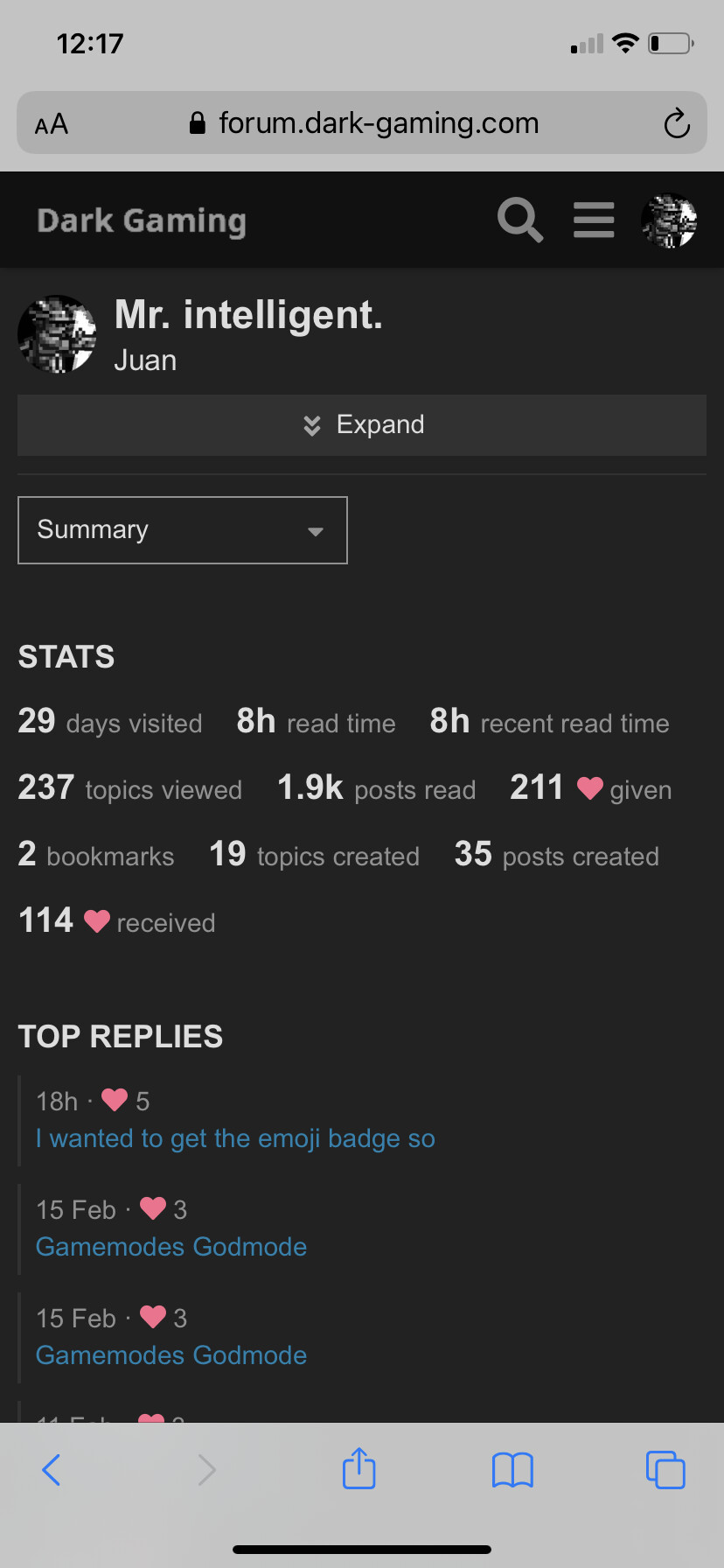View the 211 likes given stat
This screenshot has width=724, height=1568.
pyautogui.click(x=590, y=788)
